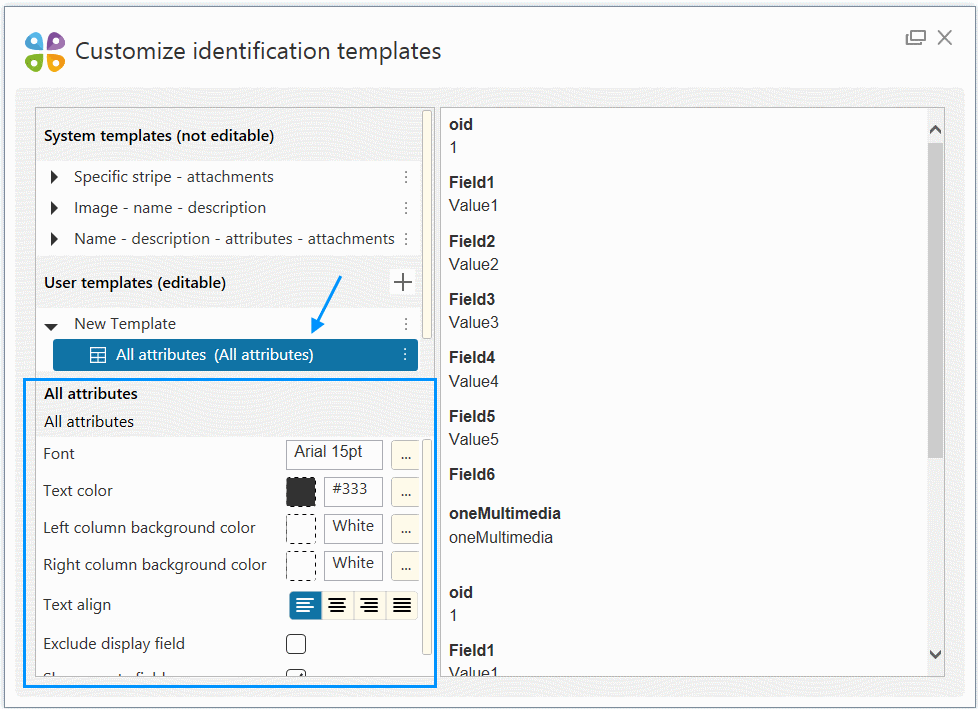Image resolution: width=978 pixels, height=709 pixels.
Task: Click the plus icon to add user template
Action: pyautogui.click(x=402, y=283)
